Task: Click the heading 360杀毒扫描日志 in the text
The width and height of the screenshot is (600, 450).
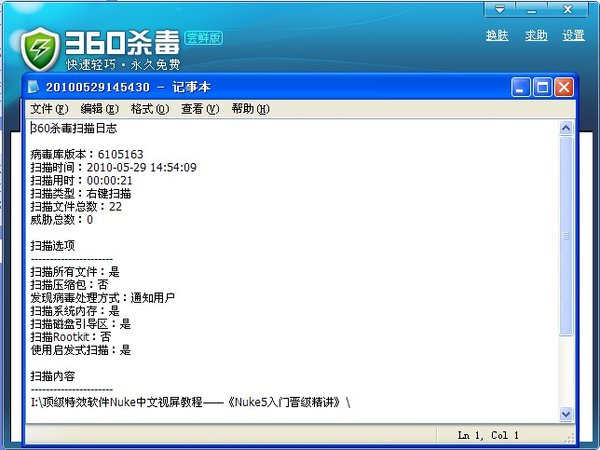Action: point(74,128)
